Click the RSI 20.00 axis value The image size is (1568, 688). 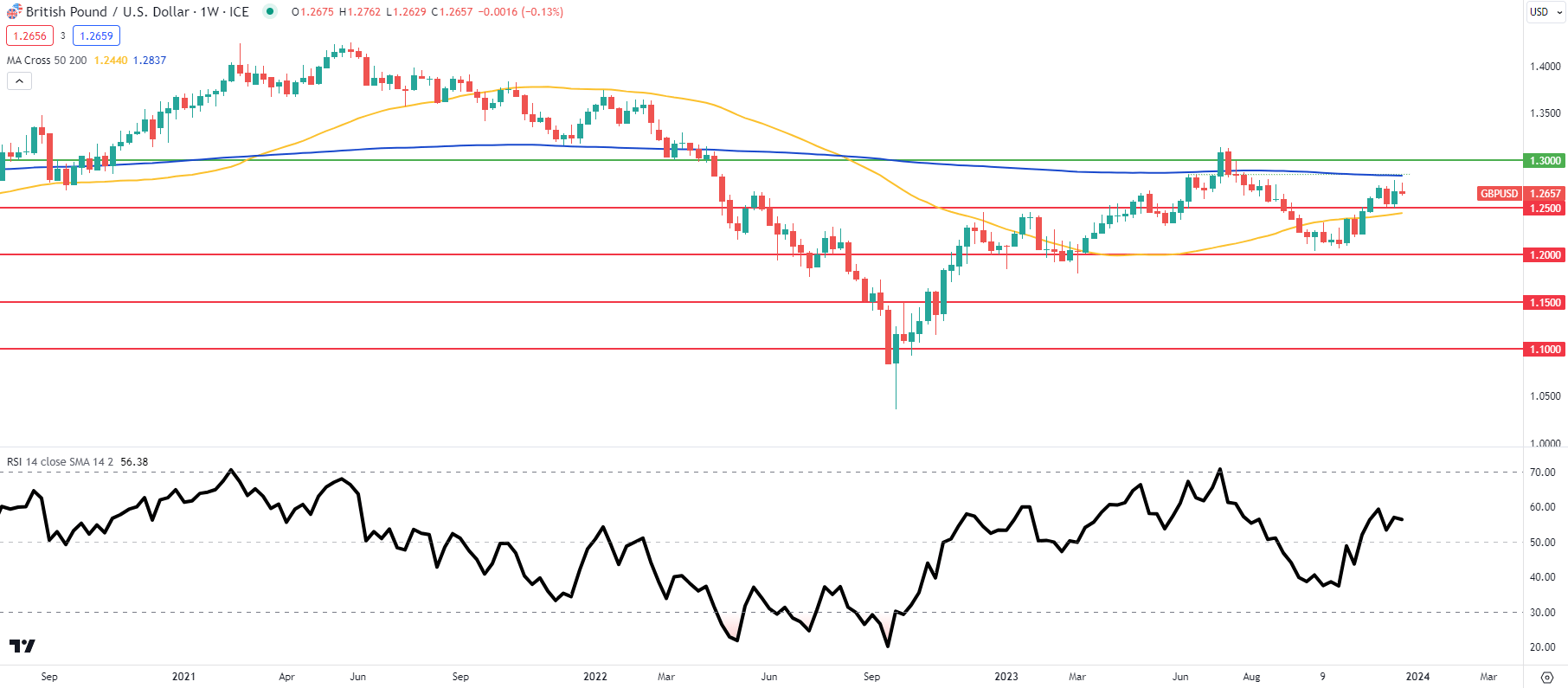(1543, 647)
